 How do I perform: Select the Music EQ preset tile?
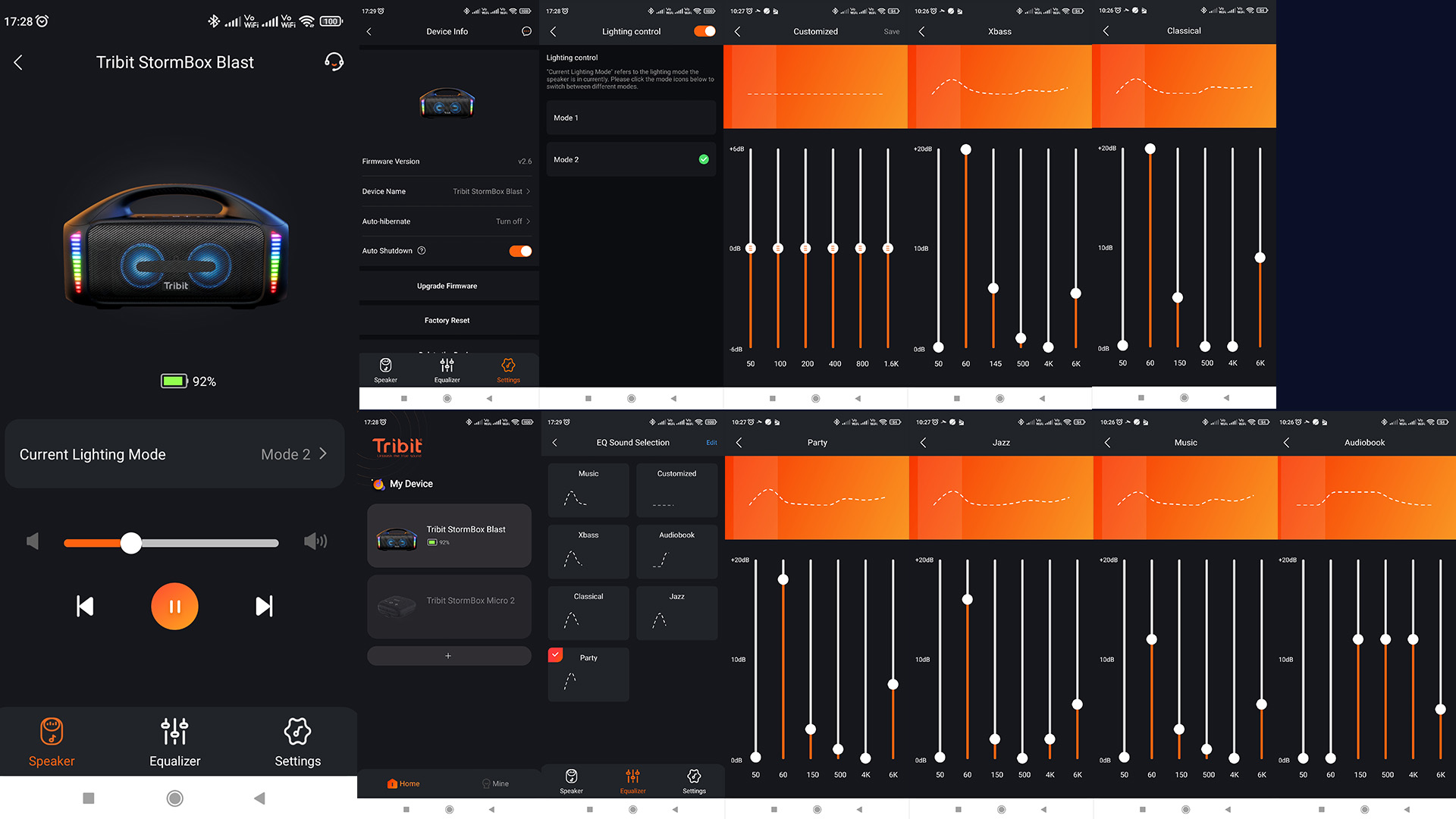point(588,490)
